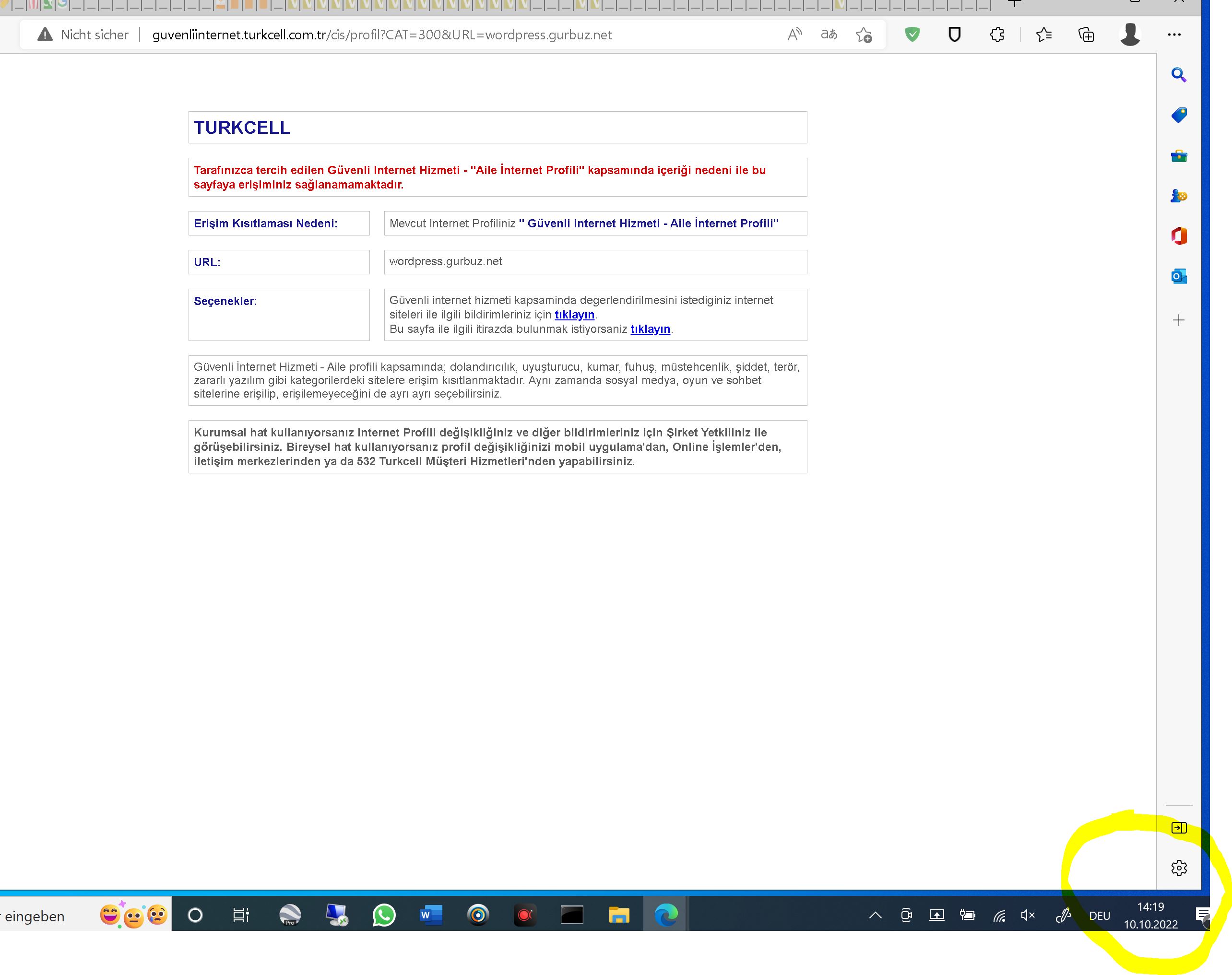Click tıklayın link for itirazda bulunmak
The height and width of the screenshot is (975, 1232).
point(650,329)
